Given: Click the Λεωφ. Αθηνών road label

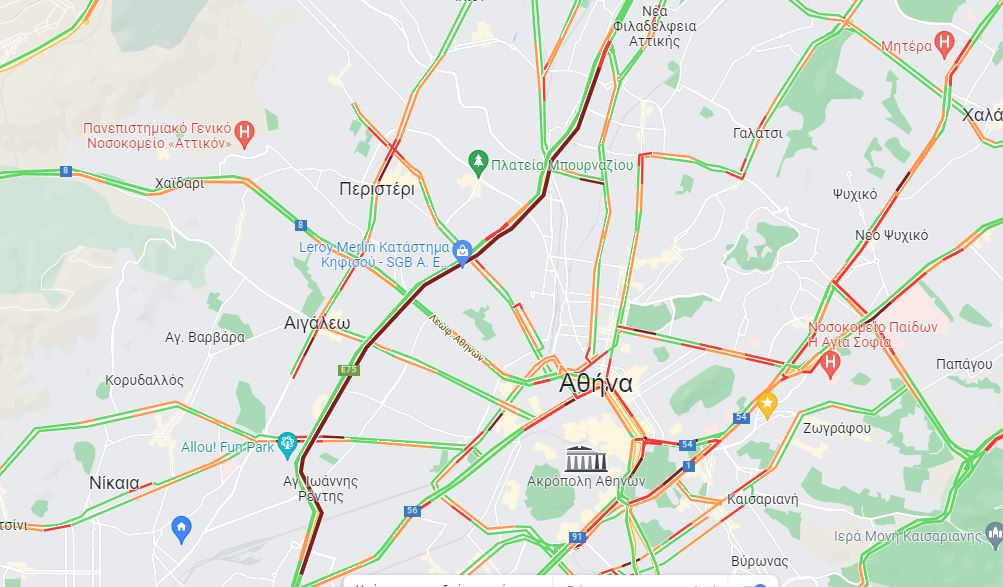Looking at the screenshot, I should pyautogui.click(x=456, y=338).
